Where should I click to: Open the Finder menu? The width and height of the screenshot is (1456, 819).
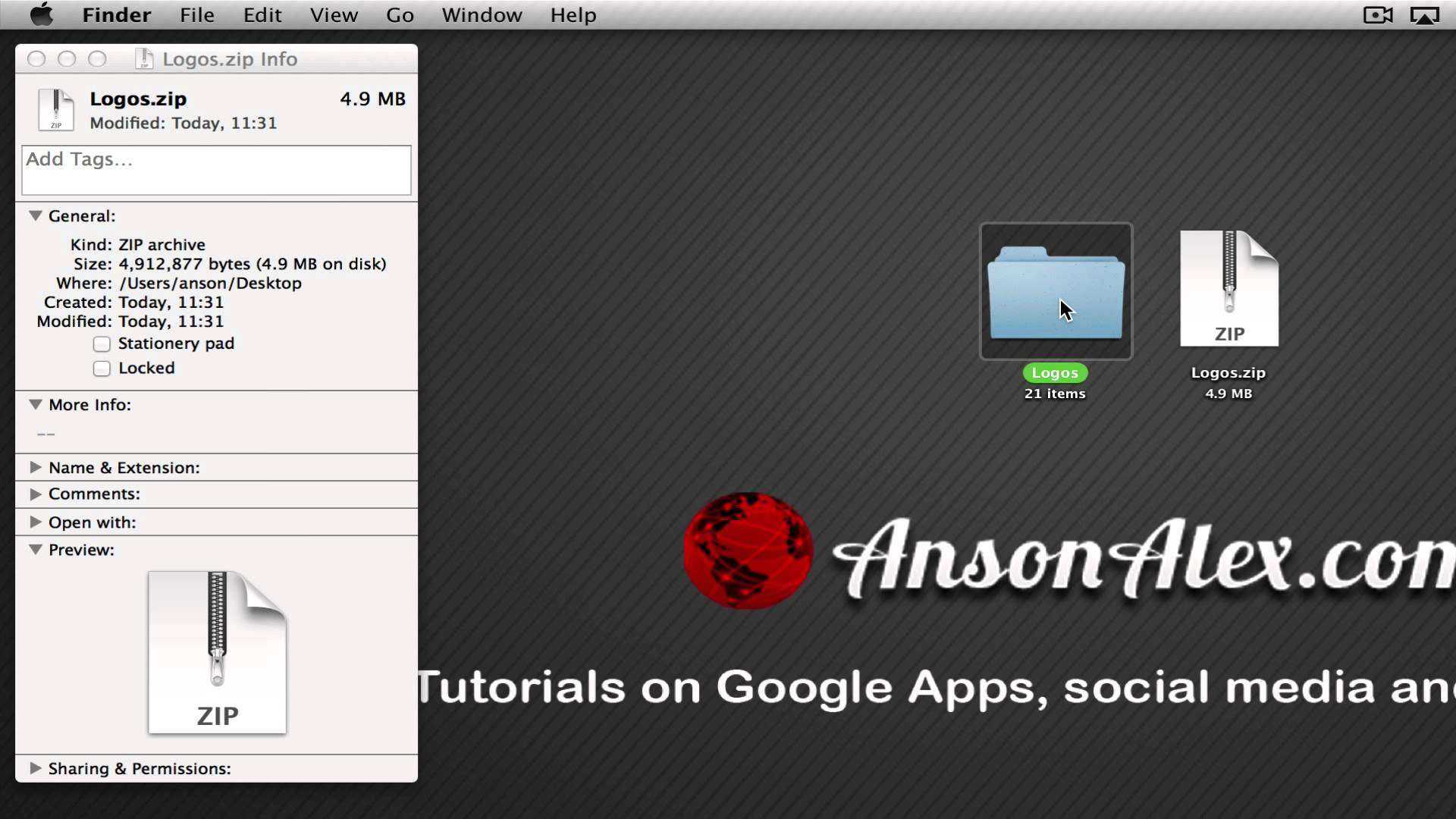point(117,15)
